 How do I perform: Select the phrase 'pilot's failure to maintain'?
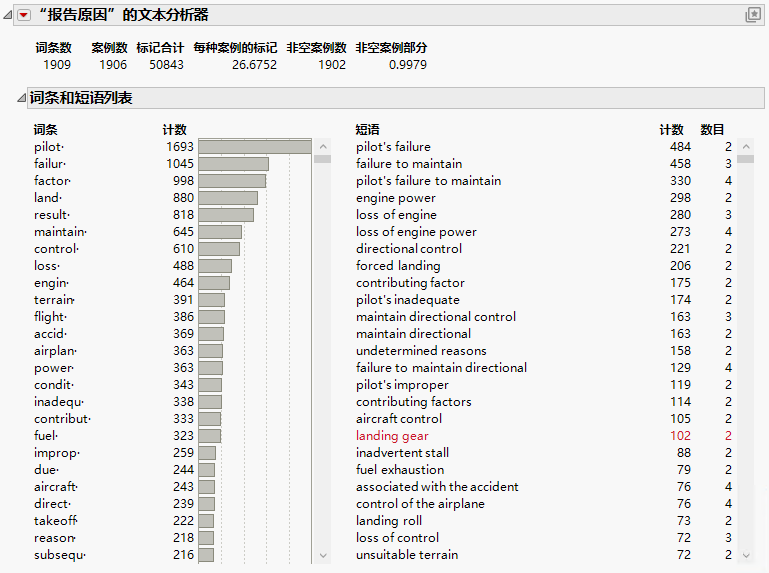pyautogui.click(x=429, y=181)
